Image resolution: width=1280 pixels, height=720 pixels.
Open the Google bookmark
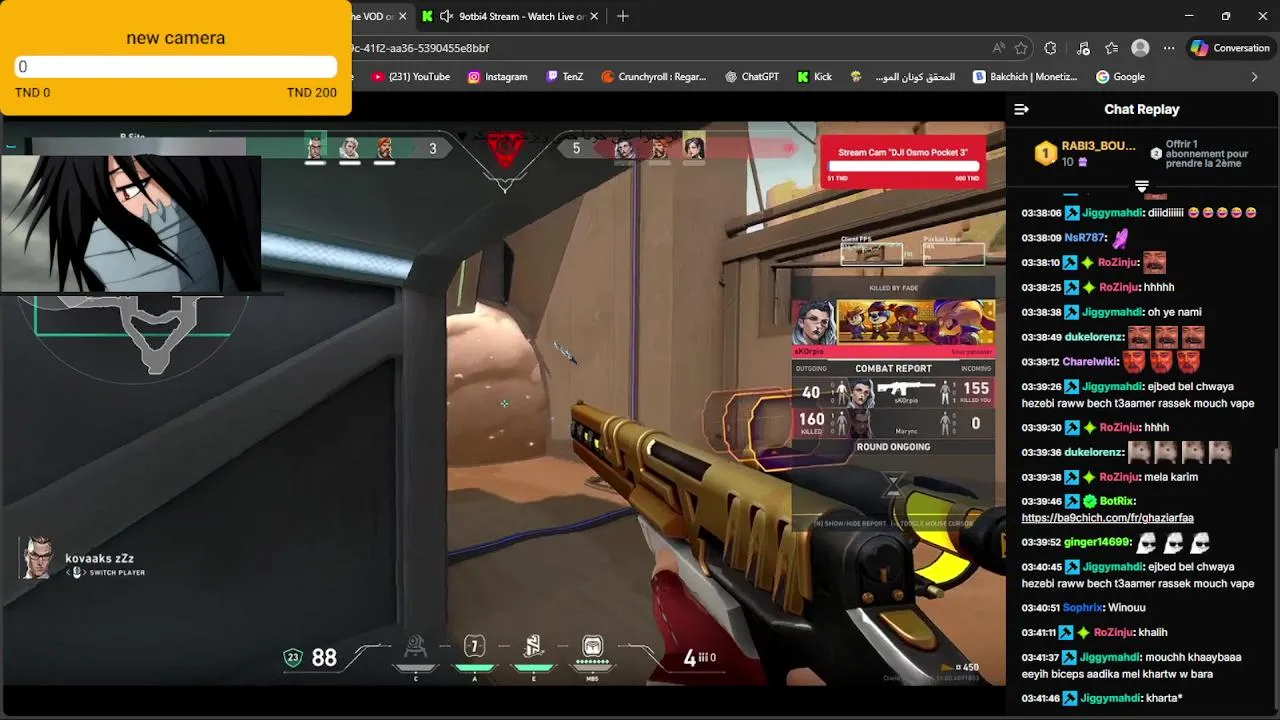click(x=1120, y=77)
